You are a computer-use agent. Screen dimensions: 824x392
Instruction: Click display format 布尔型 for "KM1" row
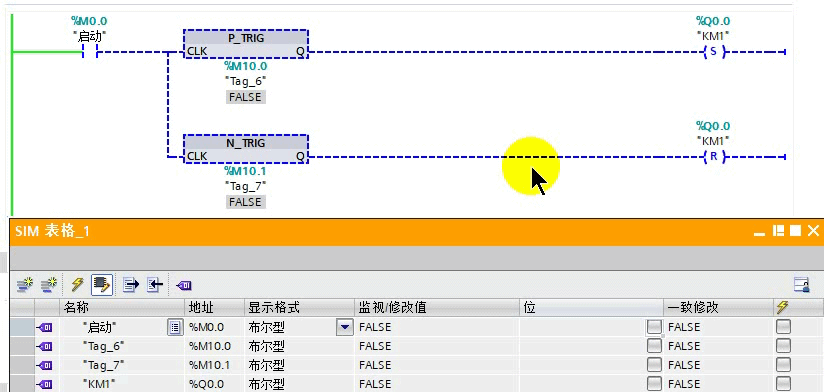pyautogui.click(x=299, y=384)
